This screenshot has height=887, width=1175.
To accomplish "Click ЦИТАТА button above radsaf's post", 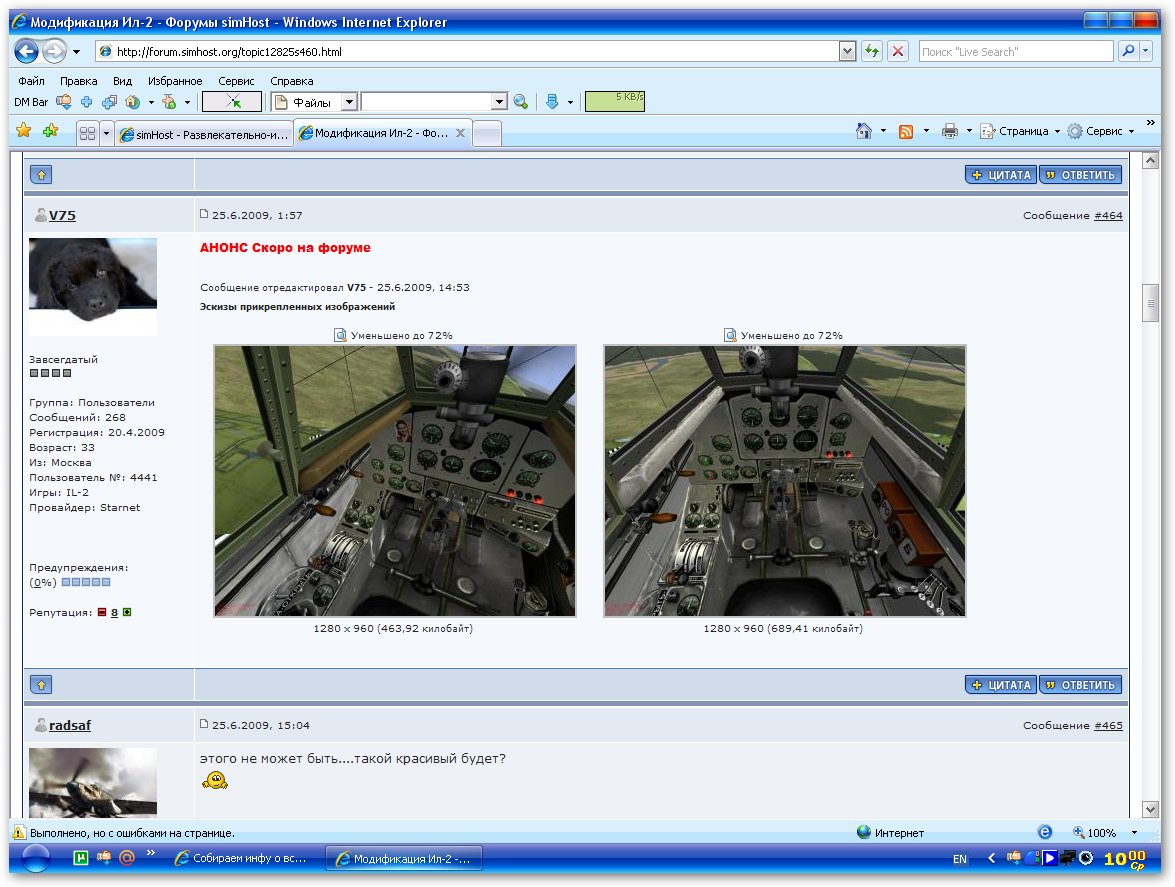I will click(1001, 685).
